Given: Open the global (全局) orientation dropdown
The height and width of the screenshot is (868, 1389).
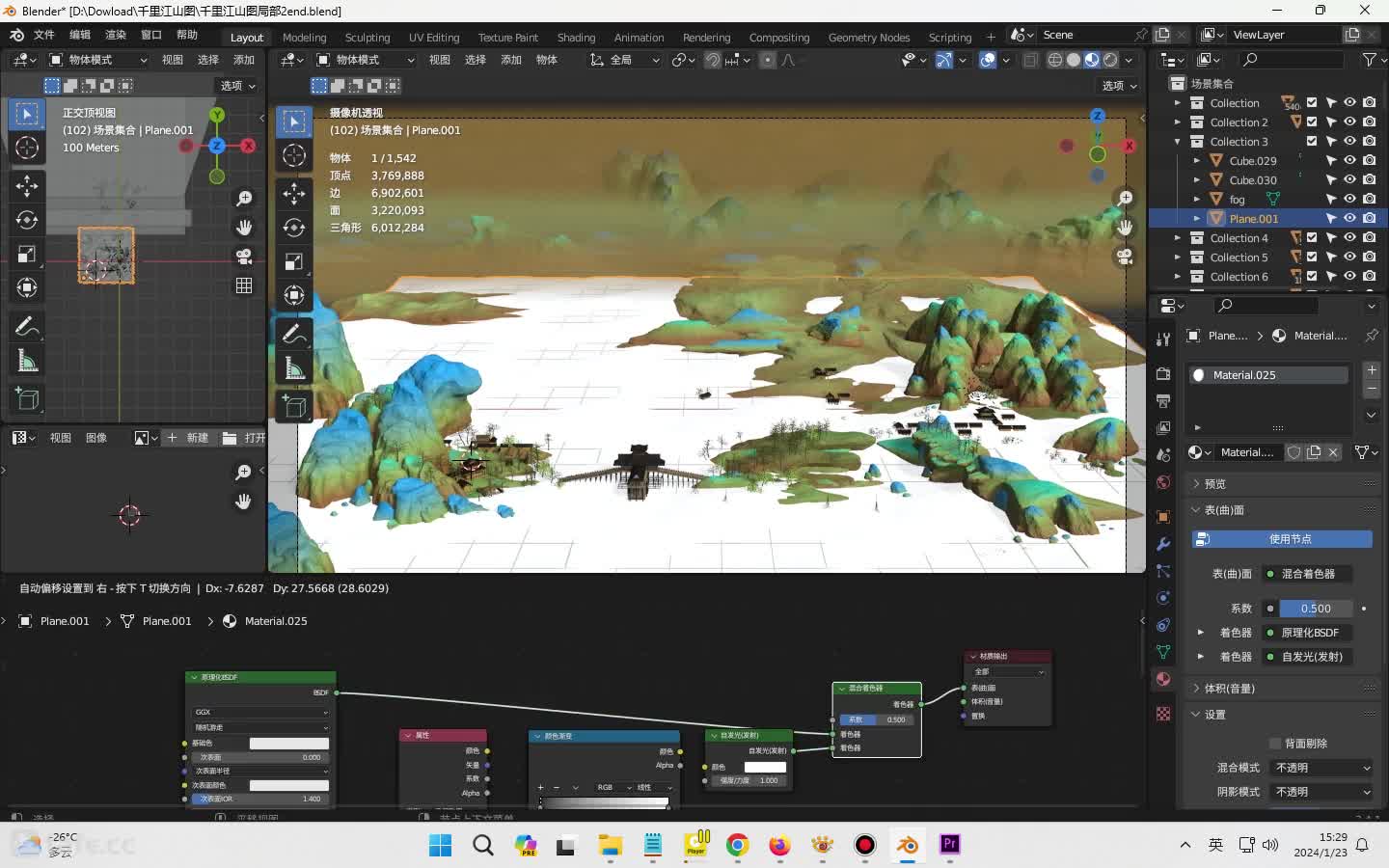Looking at the screenshot, I should click(x=625, y=60).
